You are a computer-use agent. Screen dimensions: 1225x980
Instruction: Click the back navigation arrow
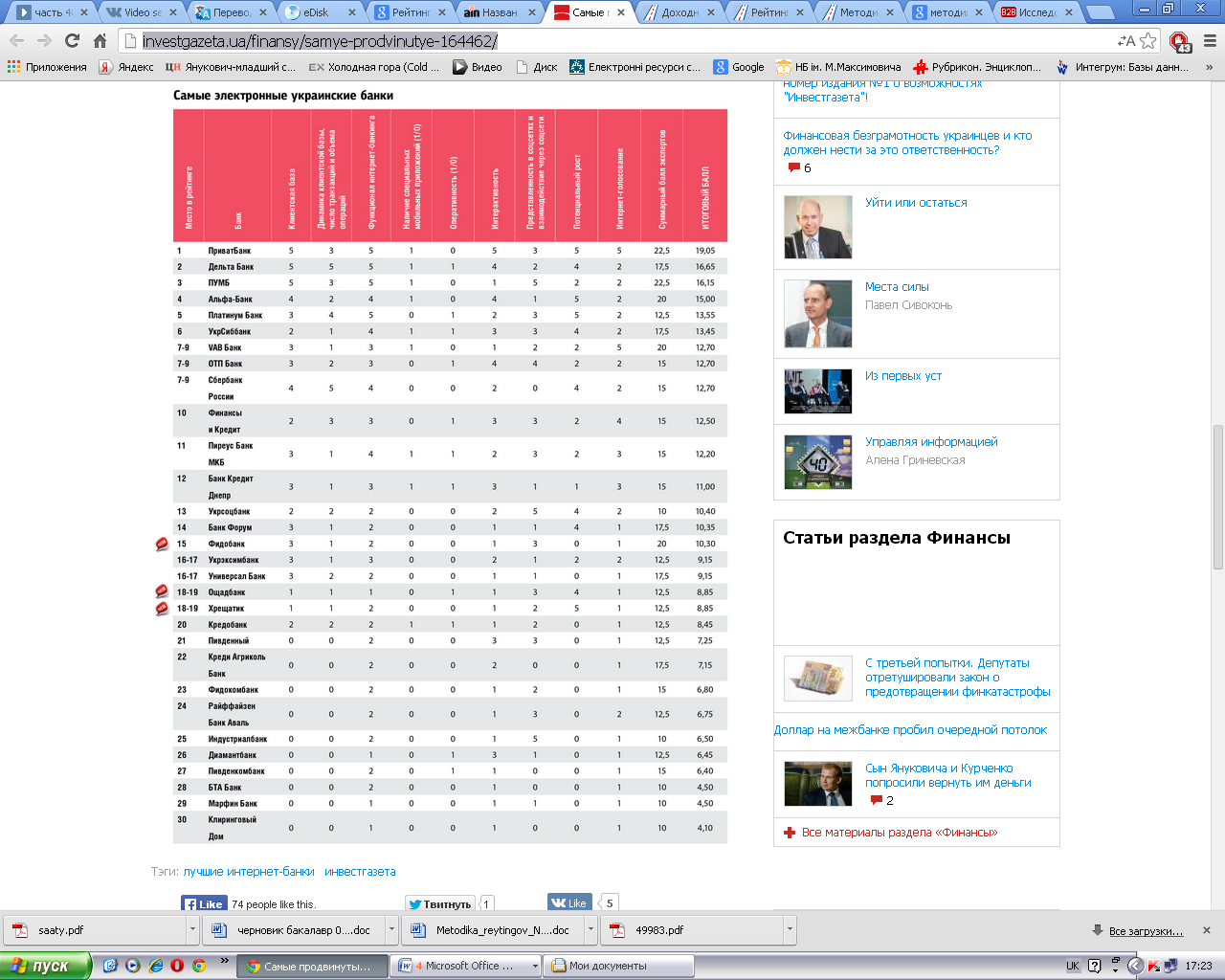tap(16, 40)
